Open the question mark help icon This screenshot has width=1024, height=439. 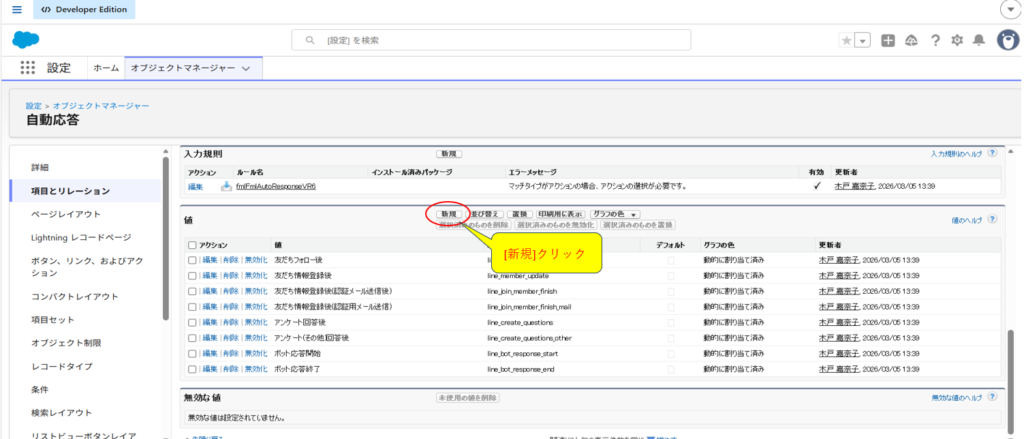935,40
